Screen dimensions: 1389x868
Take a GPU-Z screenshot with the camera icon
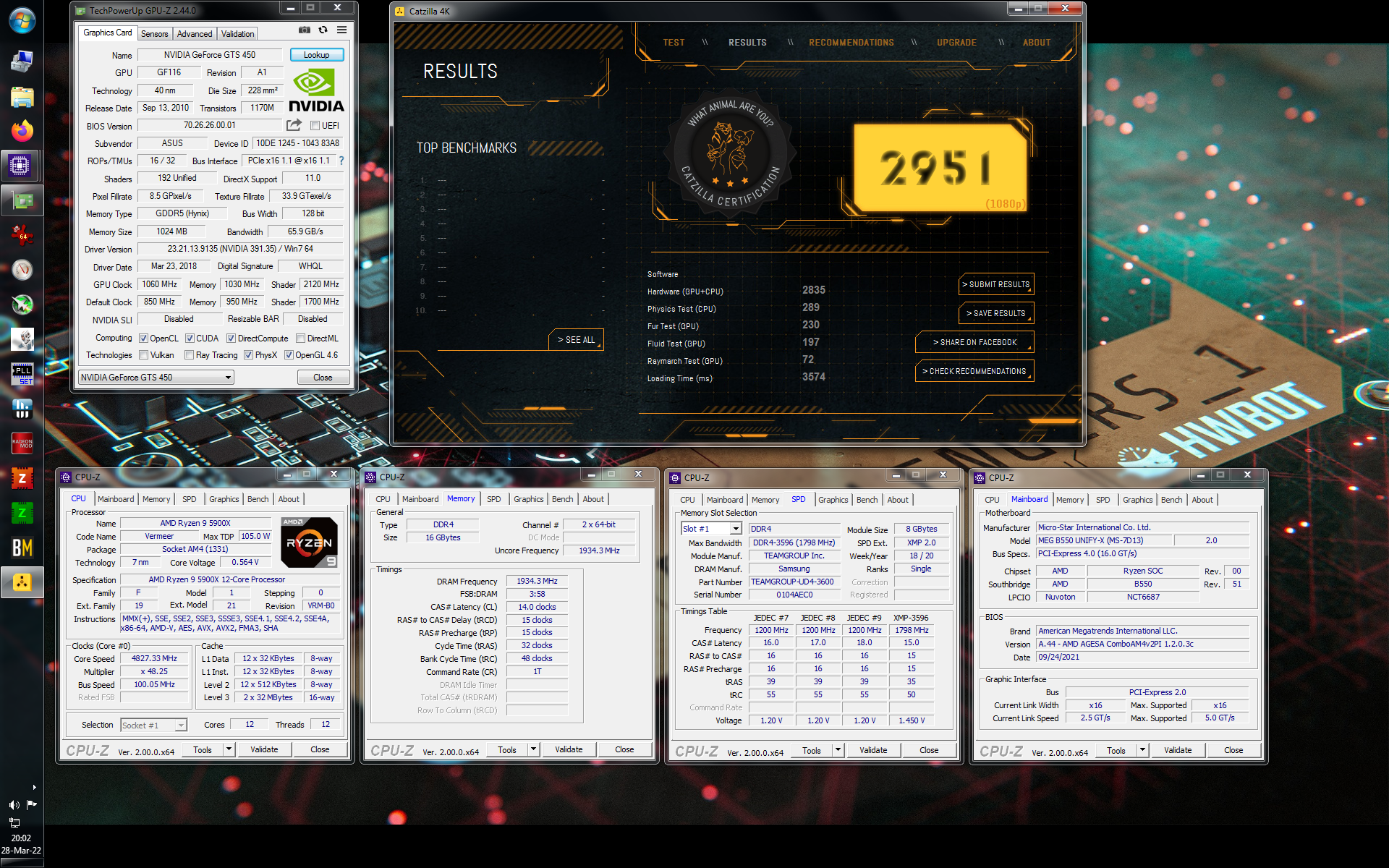[305, 30]
